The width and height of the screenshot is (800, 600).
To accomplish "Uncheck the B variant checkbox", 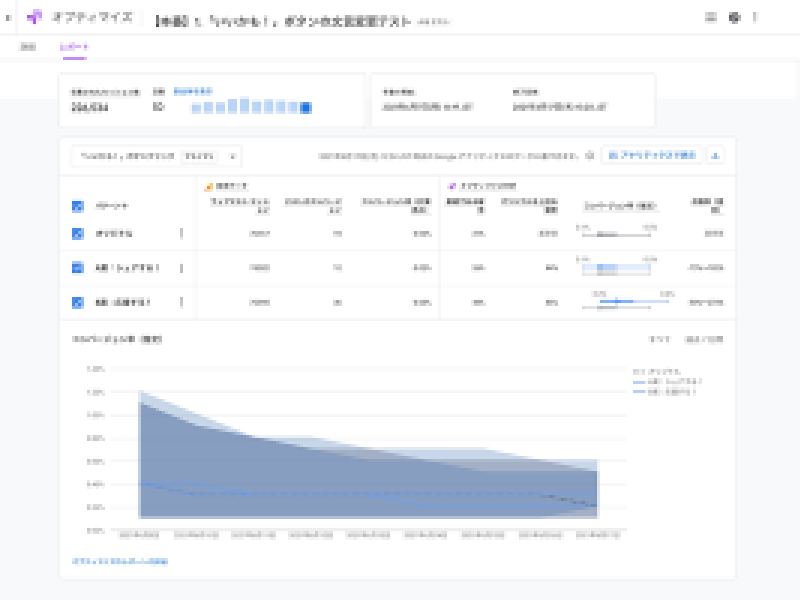I will 78,303.
